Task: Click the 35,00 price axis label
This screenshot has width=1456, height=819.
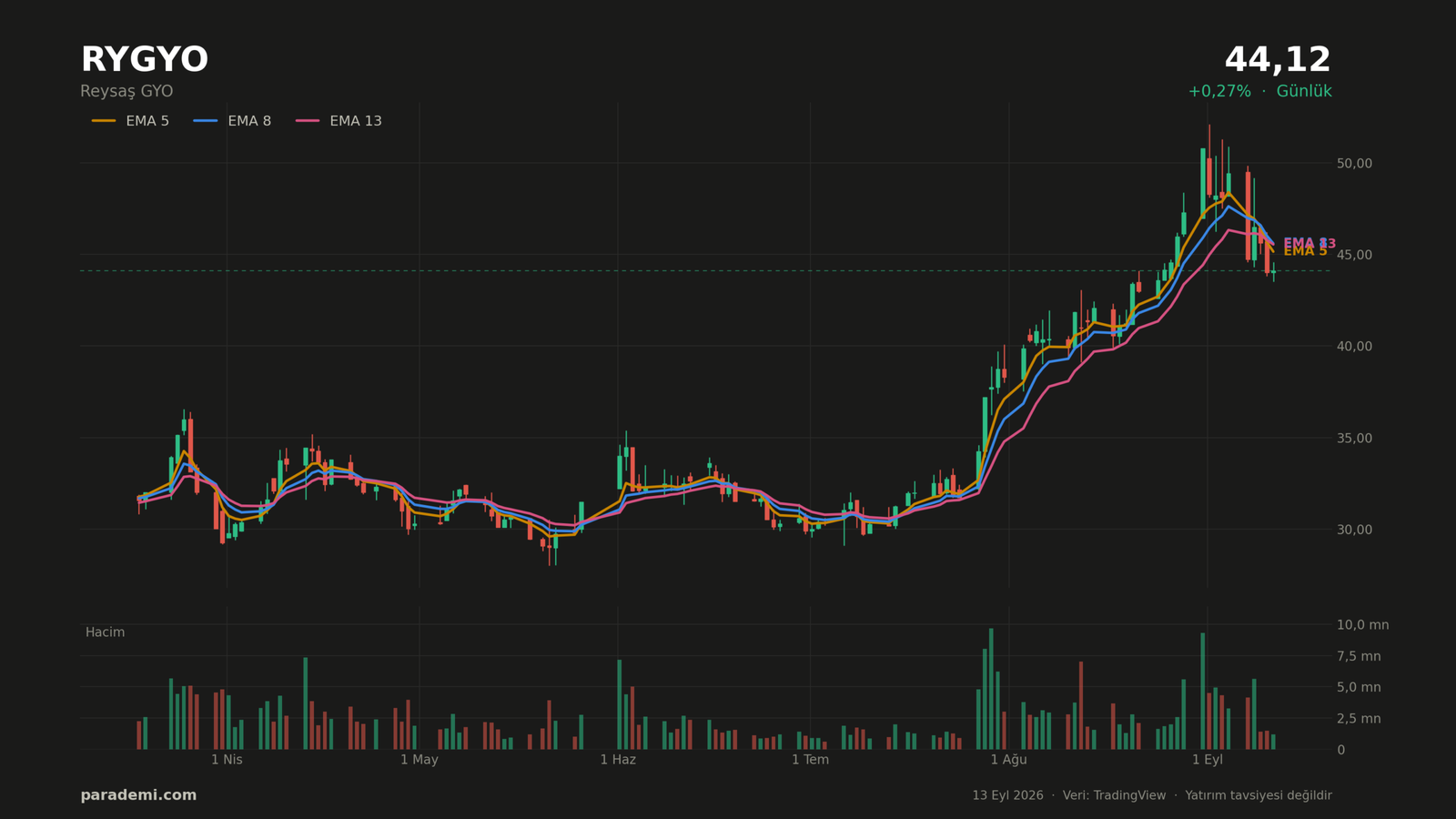Action: point(1354,439)
